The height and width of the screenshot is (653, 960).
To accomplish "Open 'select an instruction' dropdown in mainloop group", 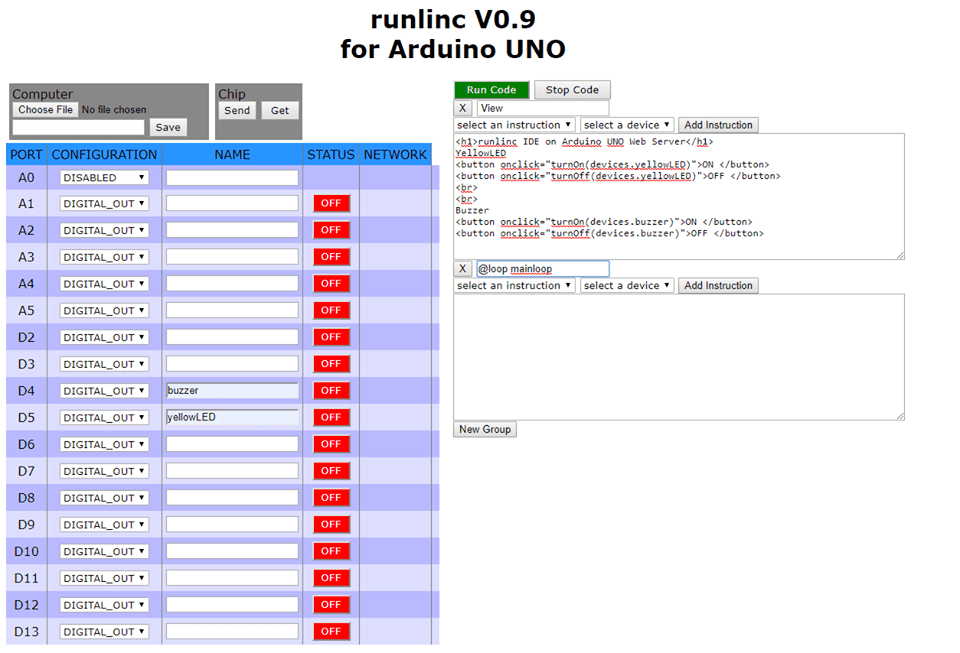I will (514, 286).
